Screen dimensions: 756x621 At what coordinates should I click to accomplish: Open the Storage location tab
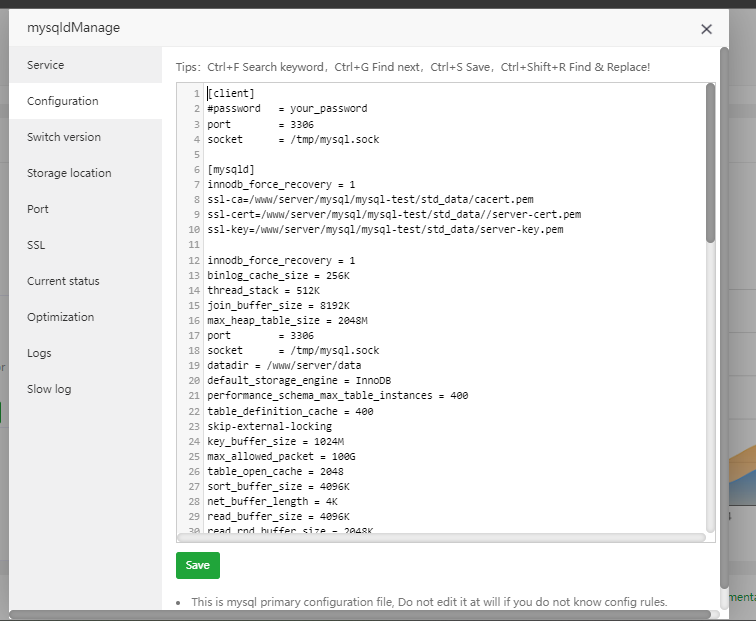[69, 173]
